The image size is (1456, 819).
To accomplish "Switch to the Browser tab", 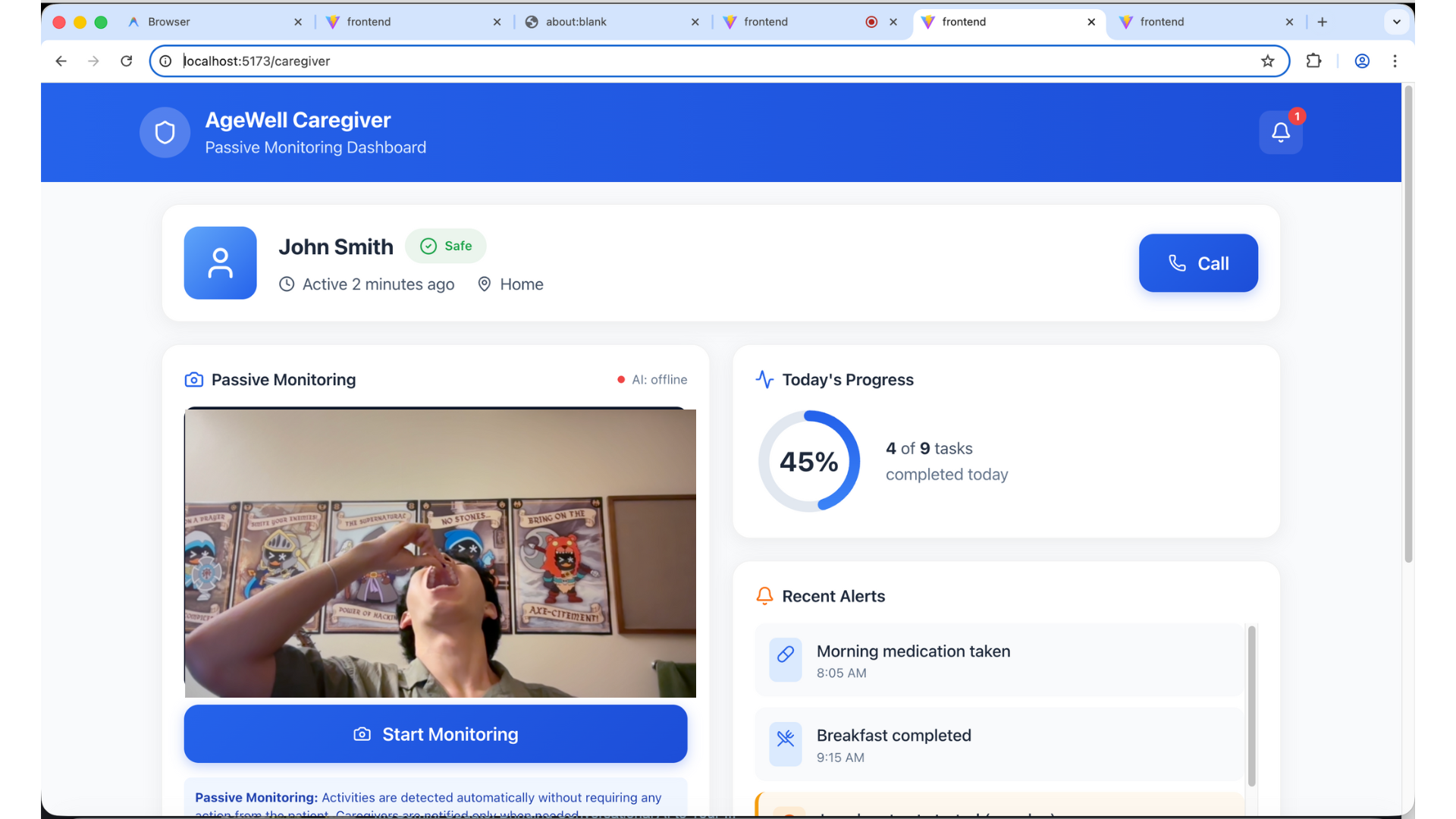I will (169, 22).
